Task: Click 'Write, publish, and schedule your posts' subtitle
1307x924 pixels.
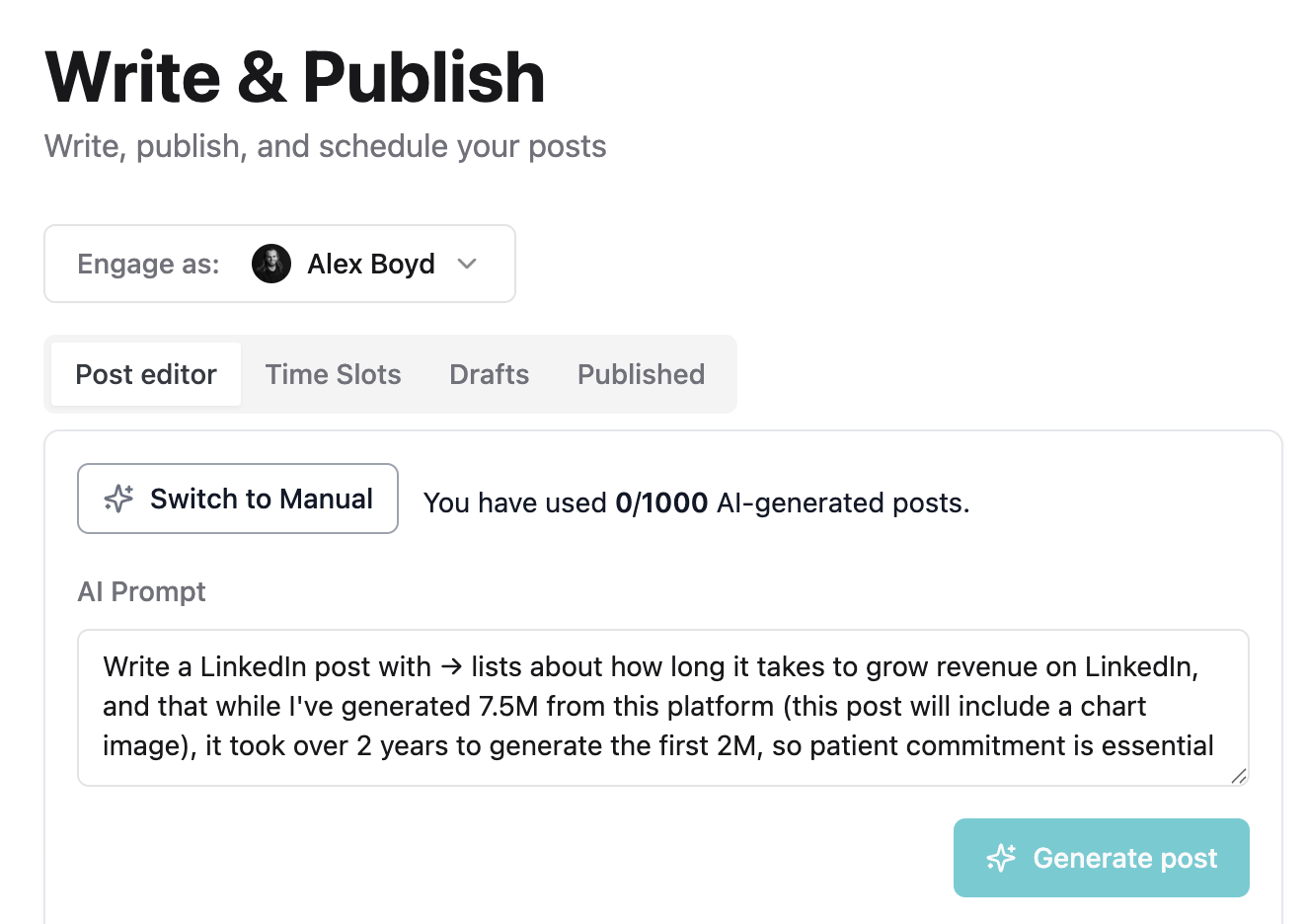Action: point(326,146)
